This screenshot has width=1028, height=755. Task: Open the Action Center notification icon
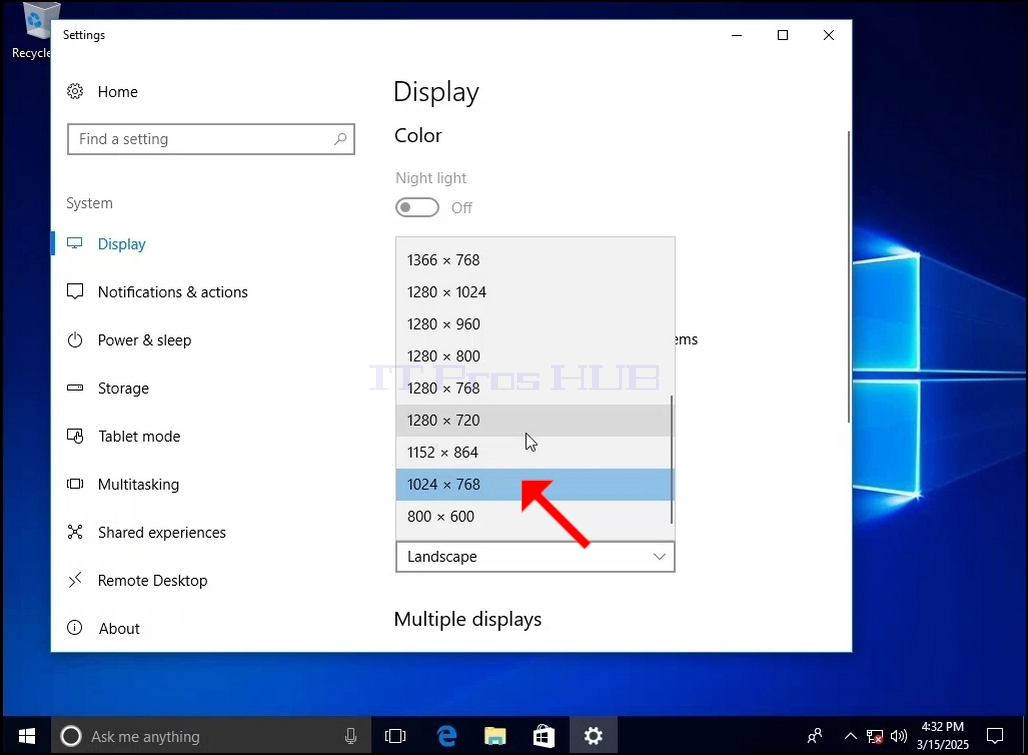(995, 736)
